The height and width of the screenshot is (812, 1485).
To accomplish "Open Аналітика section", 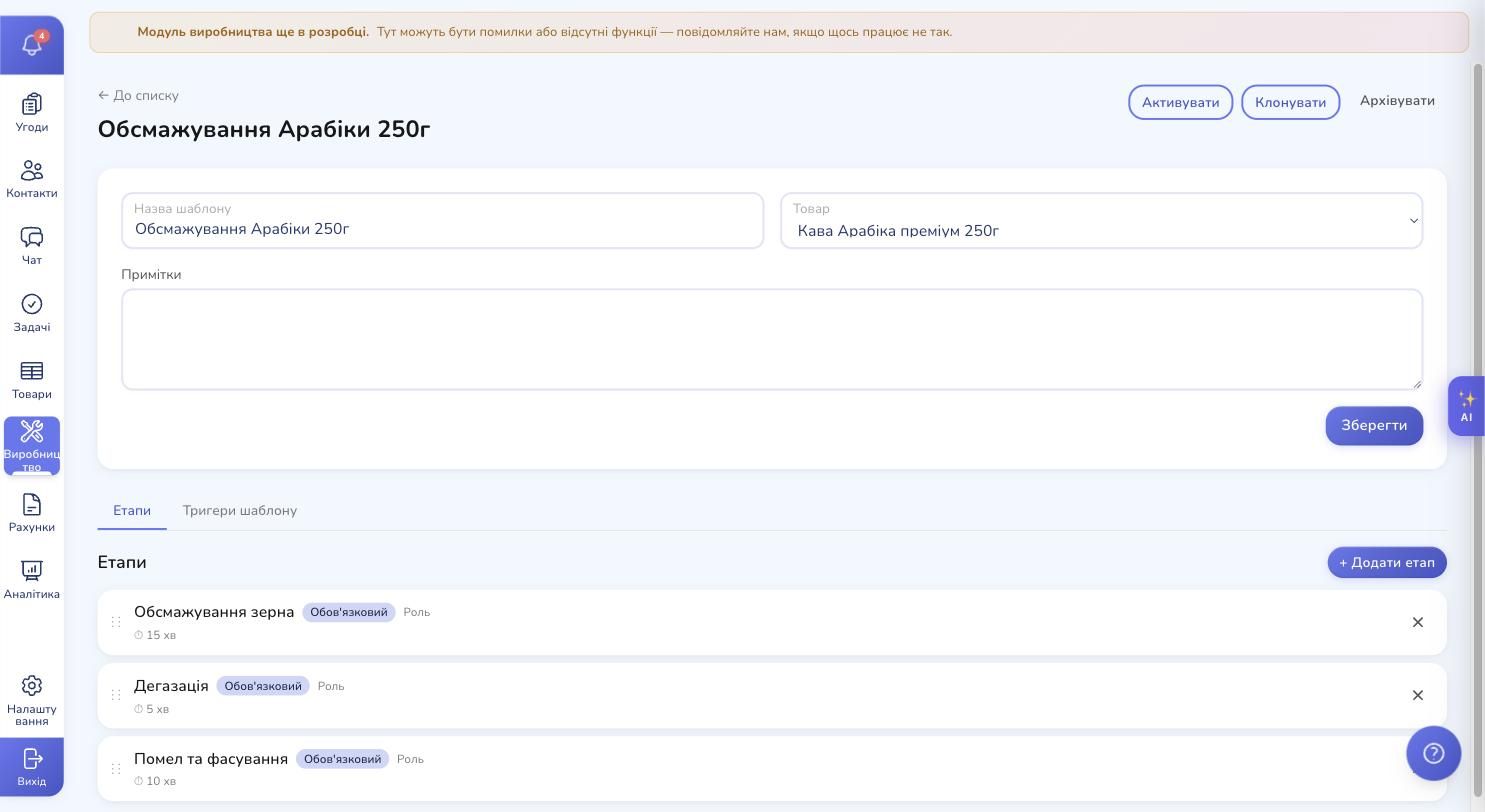I will pyautogui.click(x=32, y=580).
